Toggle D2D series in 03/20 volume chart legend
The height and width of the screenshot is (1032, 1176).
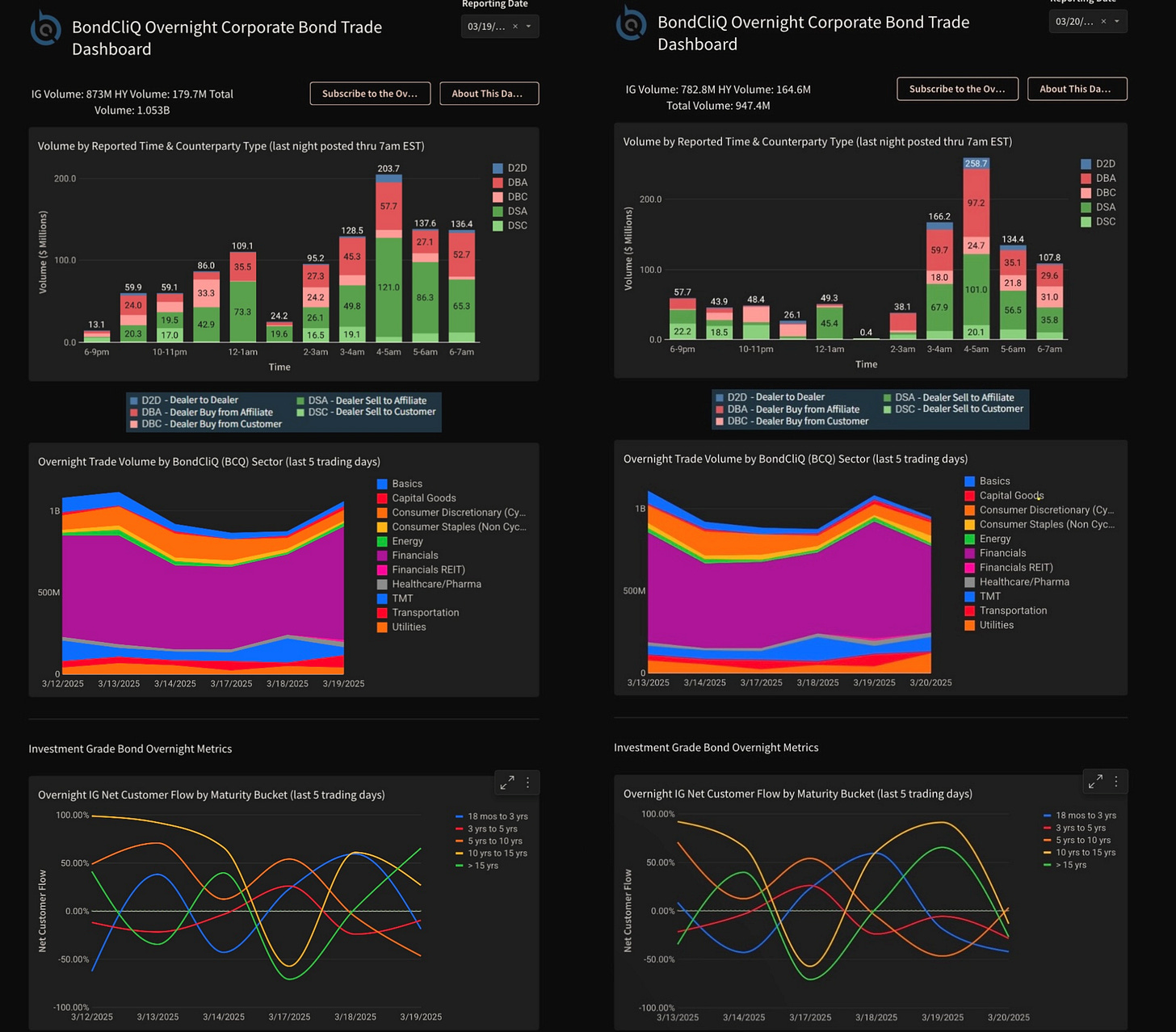(1098, 164)
